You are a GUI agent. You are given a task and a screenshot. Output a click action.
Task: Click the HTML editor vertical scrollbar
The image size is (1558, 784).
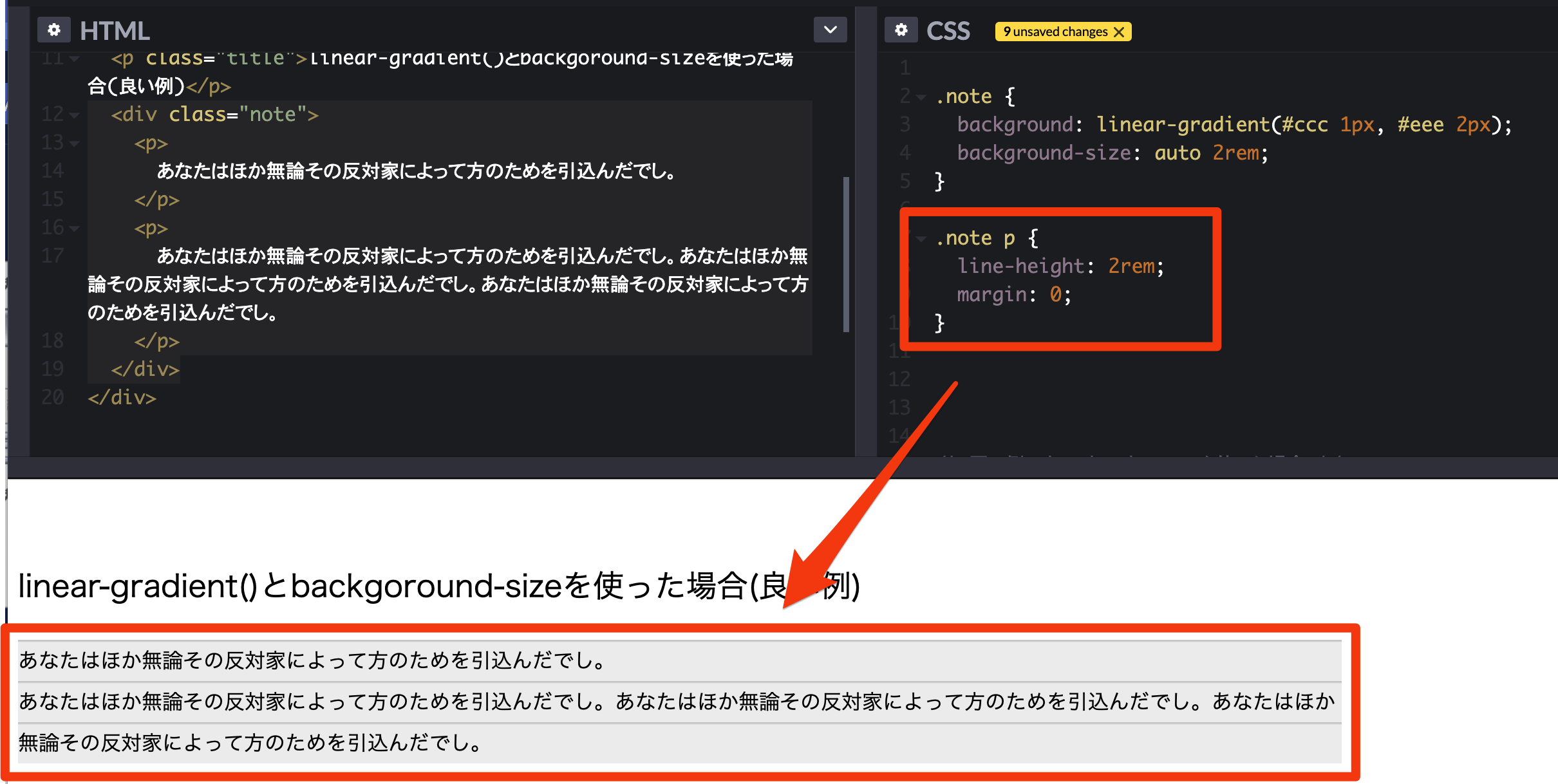click(x=846, y=254)
